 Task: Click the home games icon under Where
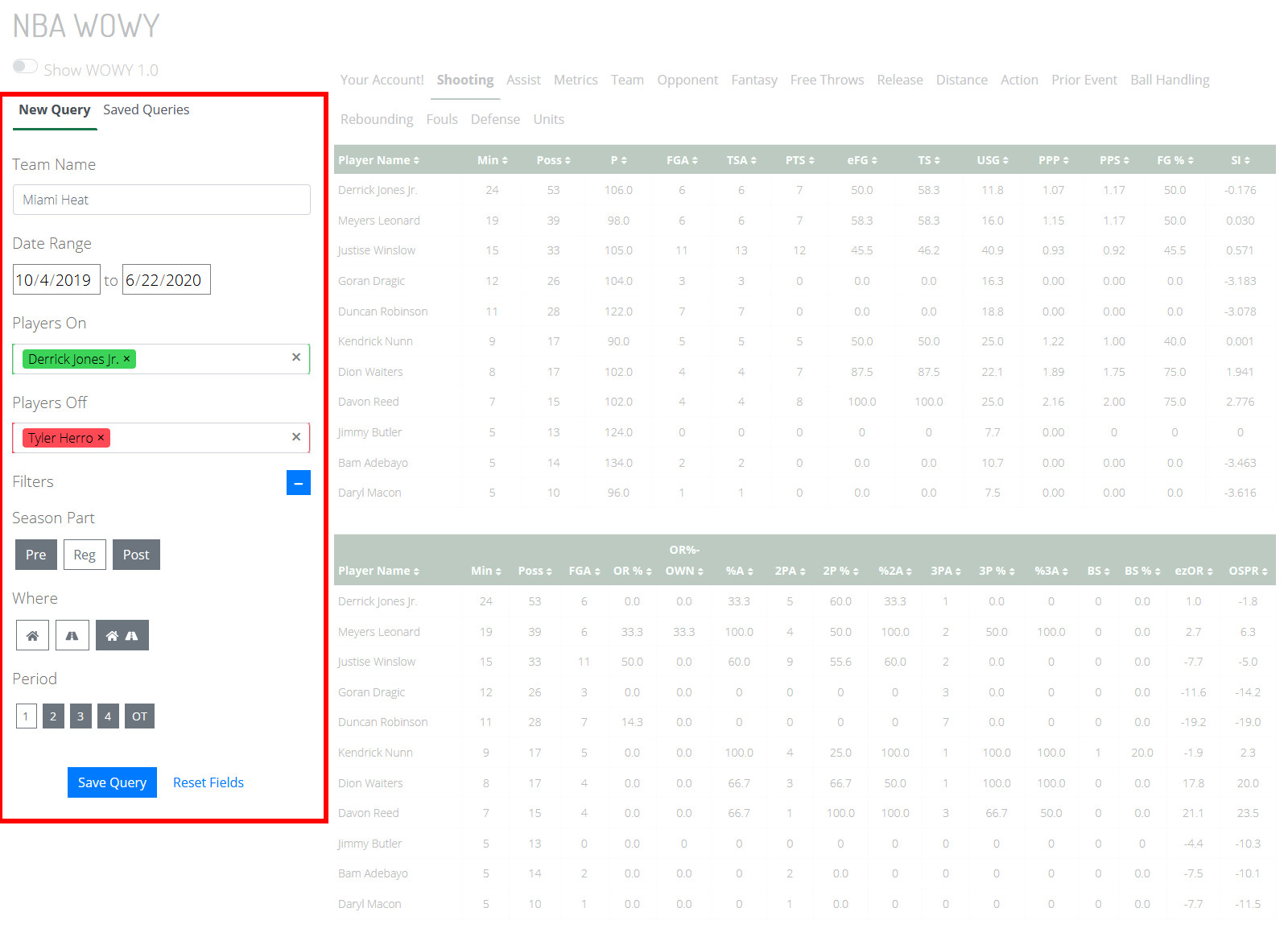coord(32,636)
